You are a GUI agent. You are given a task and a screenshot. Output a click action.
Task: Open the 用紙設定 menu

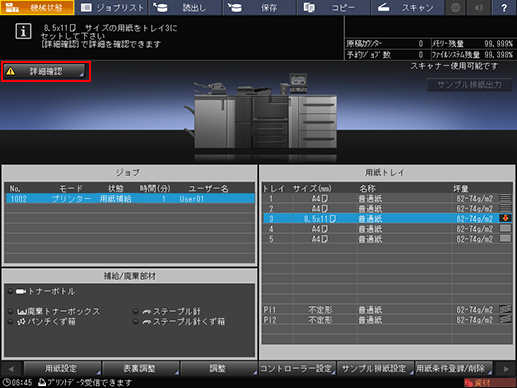point(62,369)
